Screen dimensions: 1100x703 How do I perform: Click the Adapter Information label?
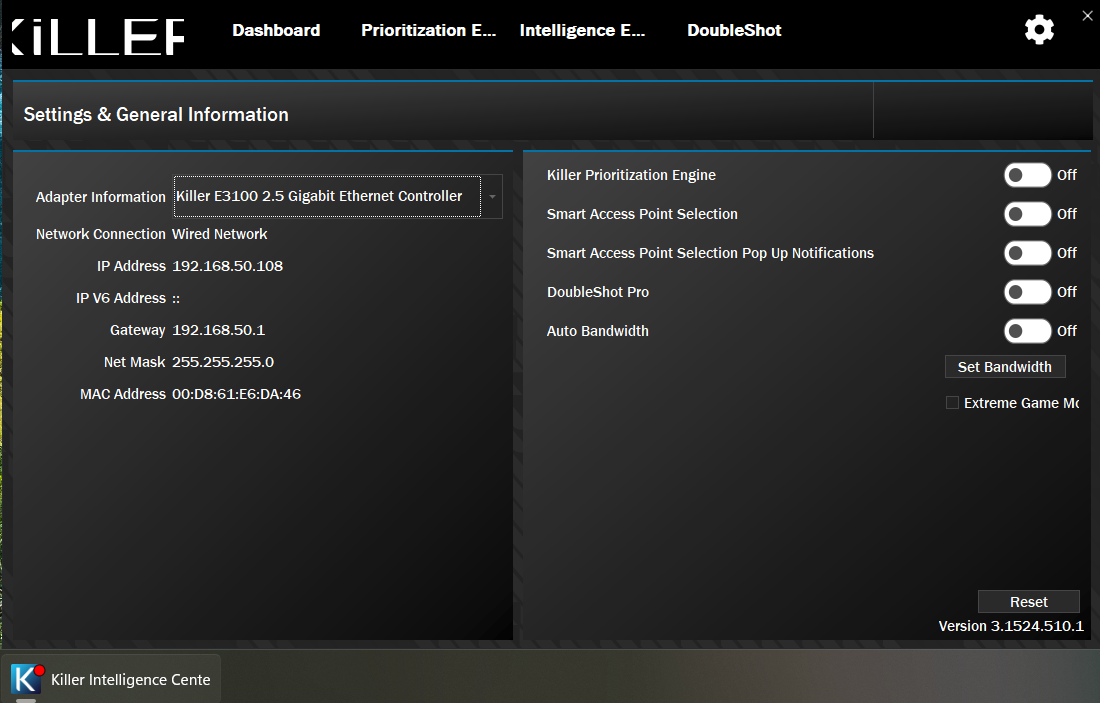(100, 197)
